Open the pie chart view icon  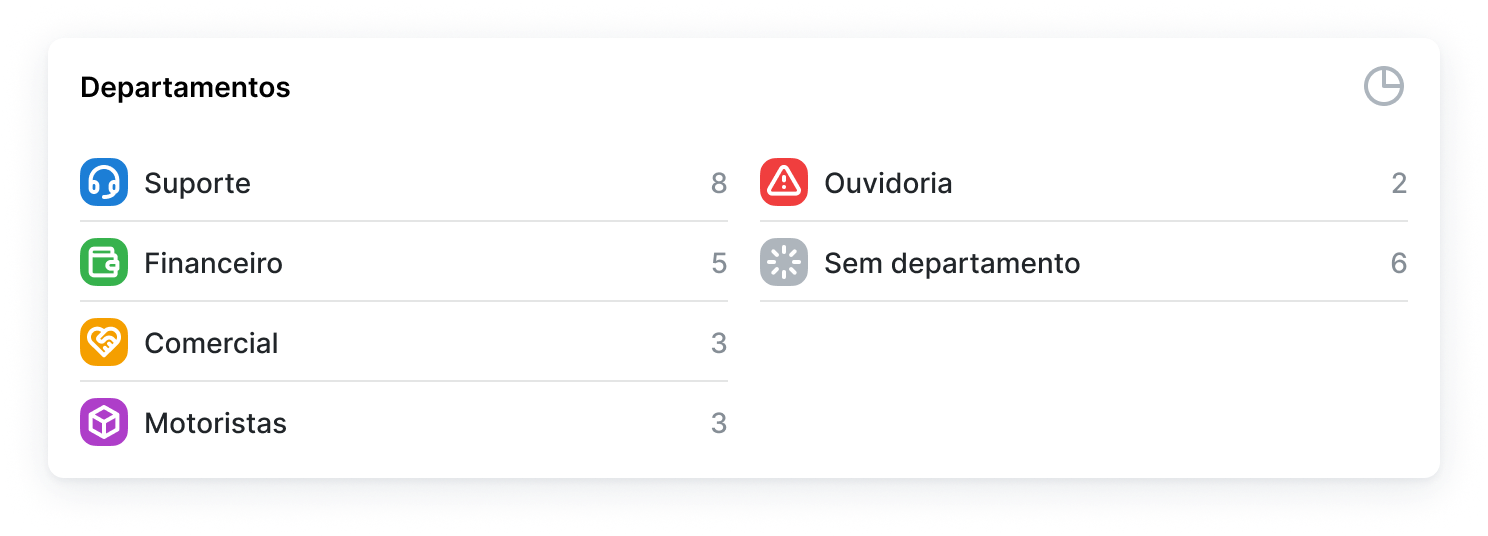point(1384,87)
